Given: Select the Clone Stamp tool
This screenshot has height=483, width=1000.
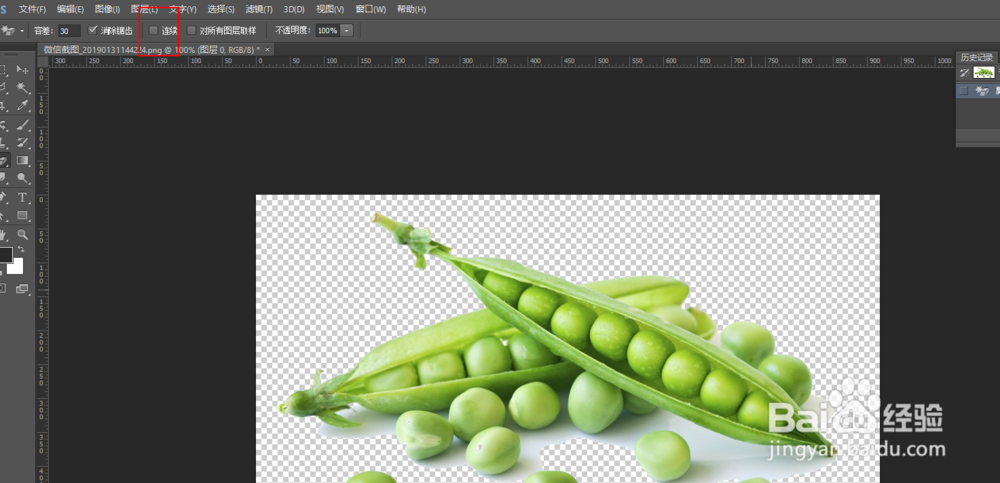Looking at the screenshot, I should tap(3, 142).
